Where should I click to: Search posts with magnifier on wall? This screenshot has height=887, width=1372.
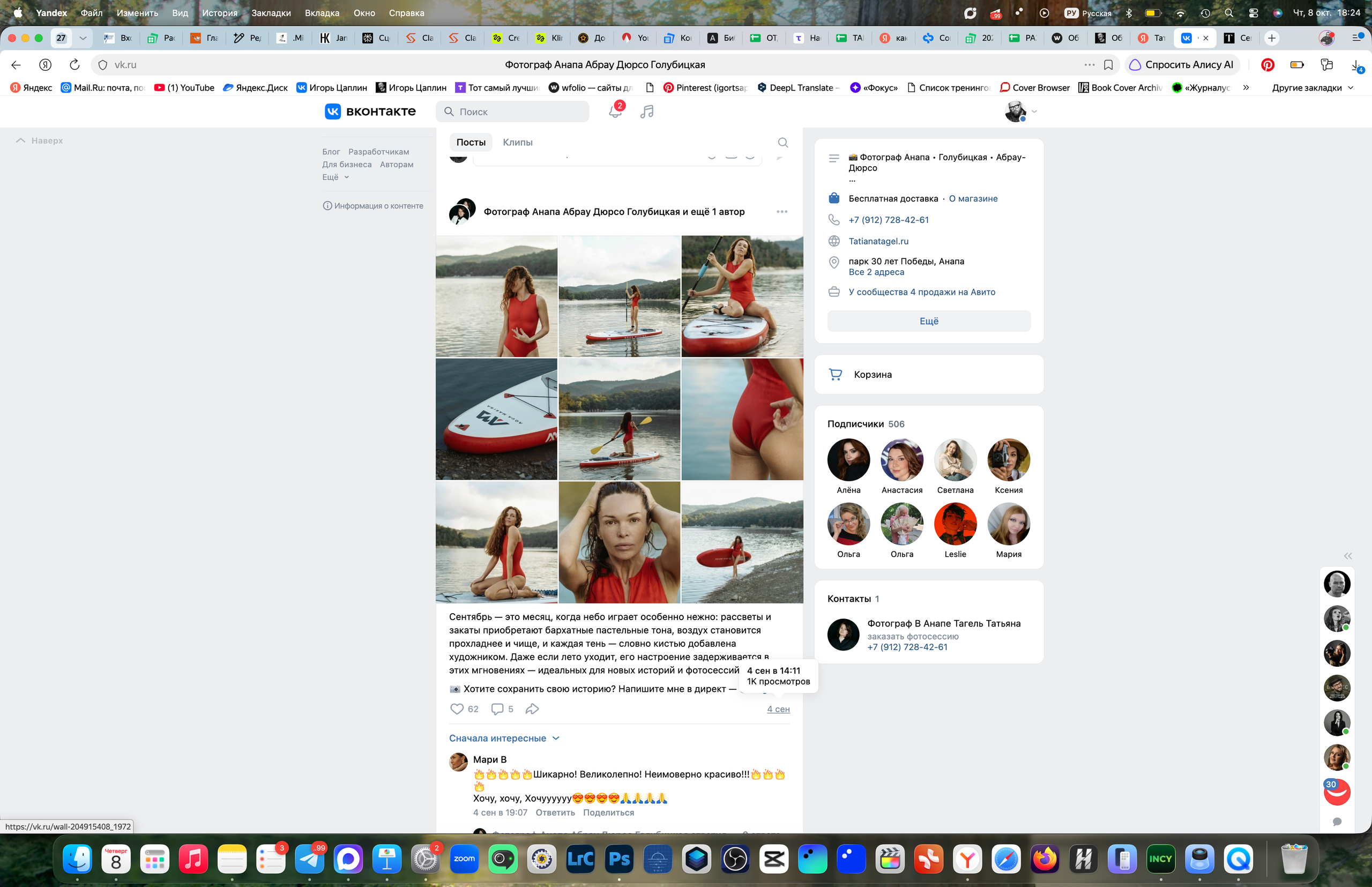(783, 142)
